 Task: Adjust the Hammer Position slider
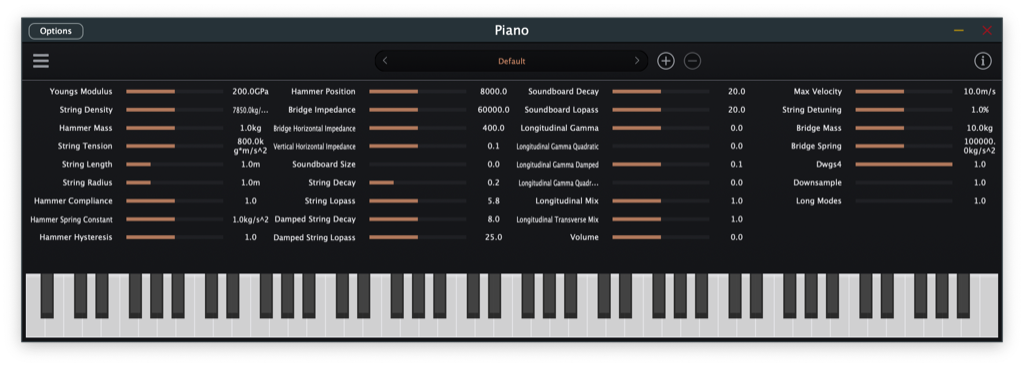[x=417, y=91]
